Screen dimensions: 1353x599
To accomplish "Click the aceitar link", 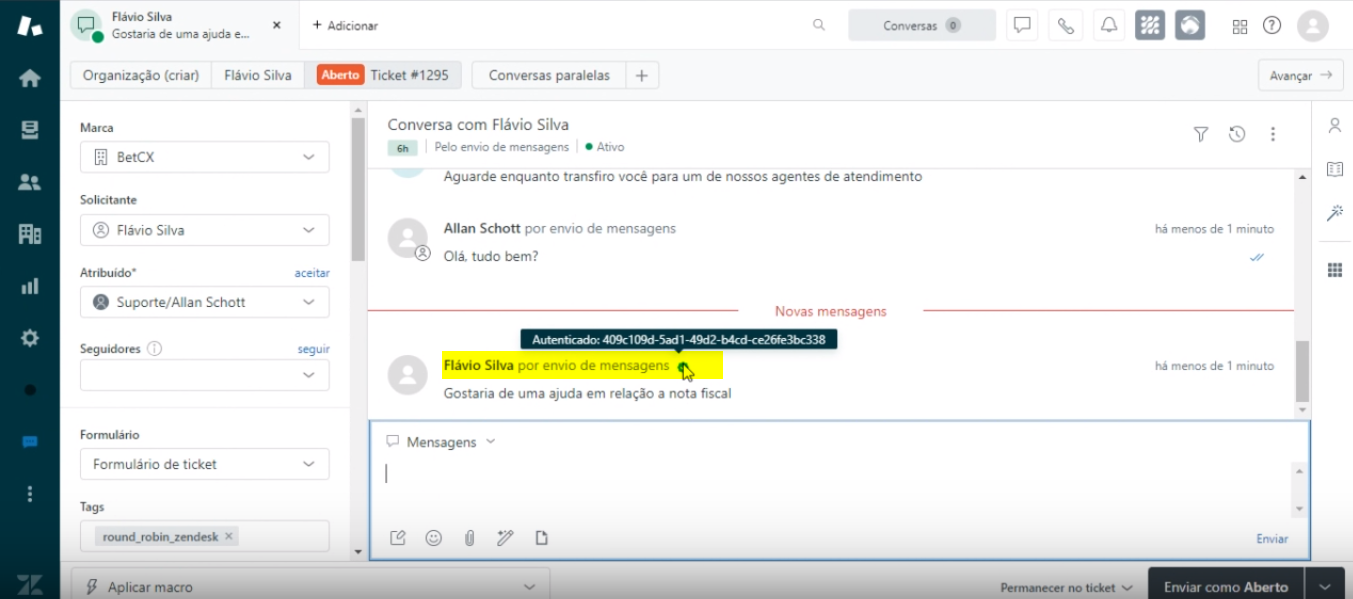I will 312,273.
